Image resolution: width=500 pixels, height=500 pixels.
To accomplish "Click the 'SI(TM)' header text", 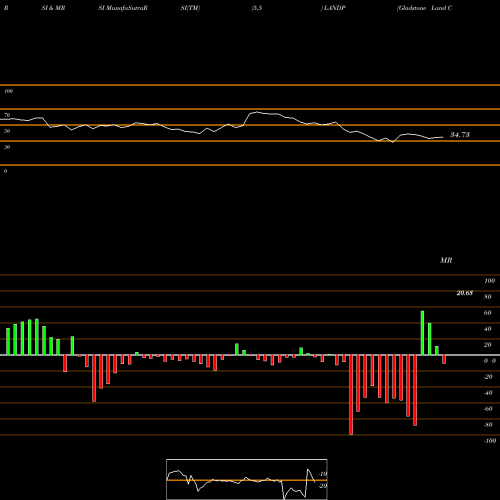I will 190,8.
